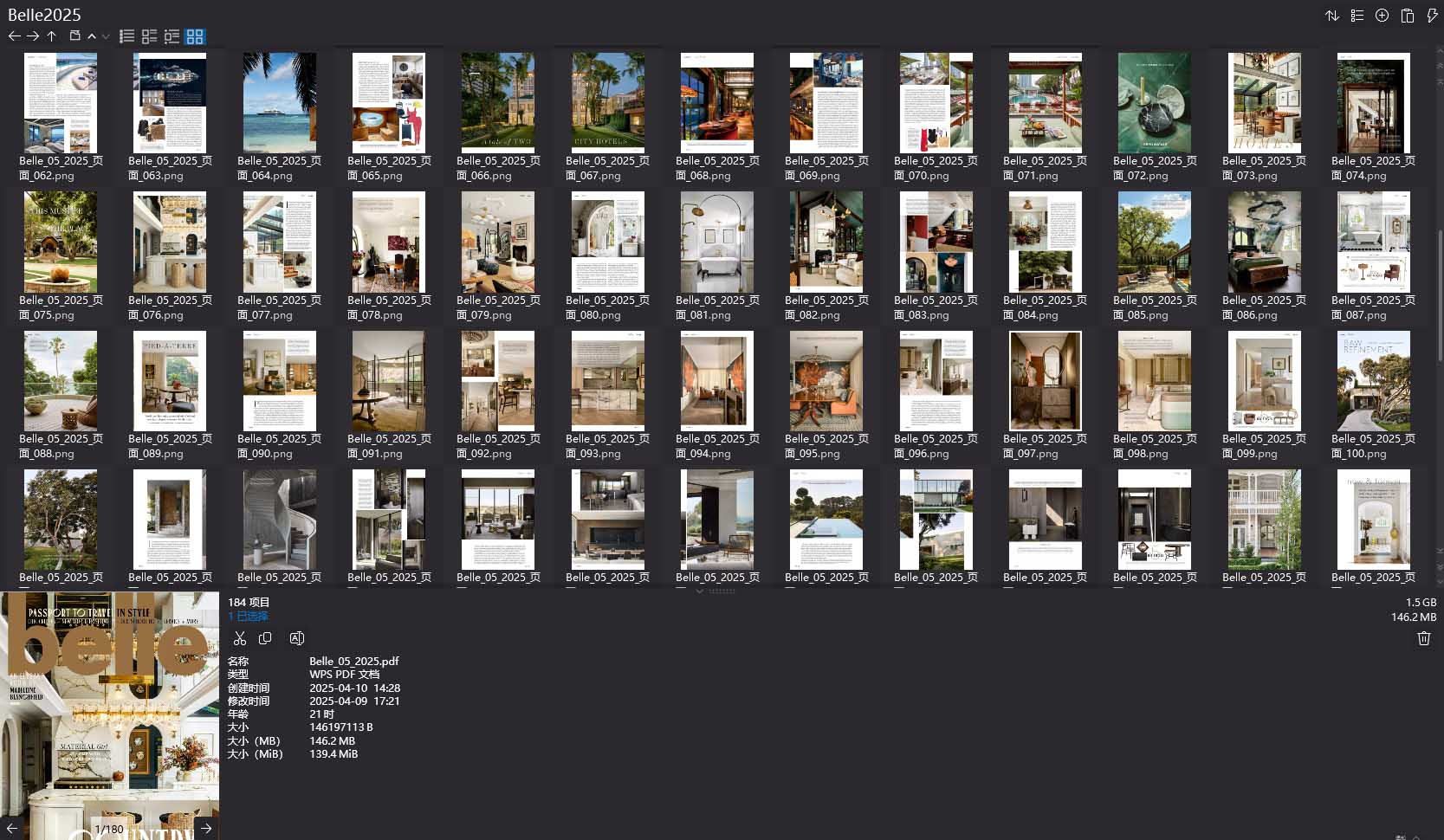The image size is (1444, 840).
Task: Click the '1 已选择' selection link
Action: [249, 617]
